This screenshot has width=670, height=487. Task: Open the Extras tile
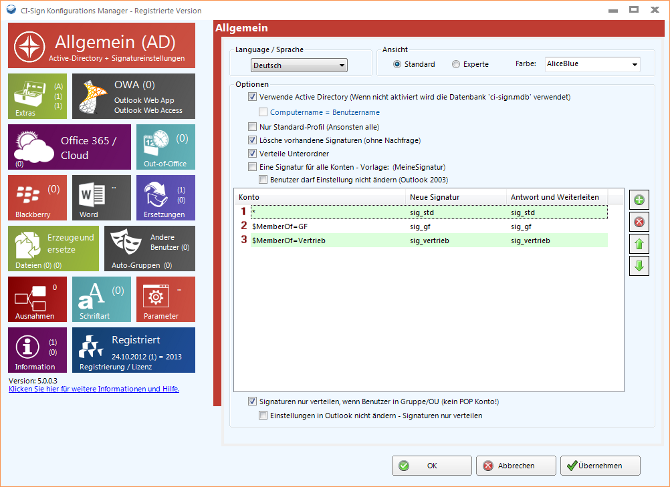pos(37,95)
